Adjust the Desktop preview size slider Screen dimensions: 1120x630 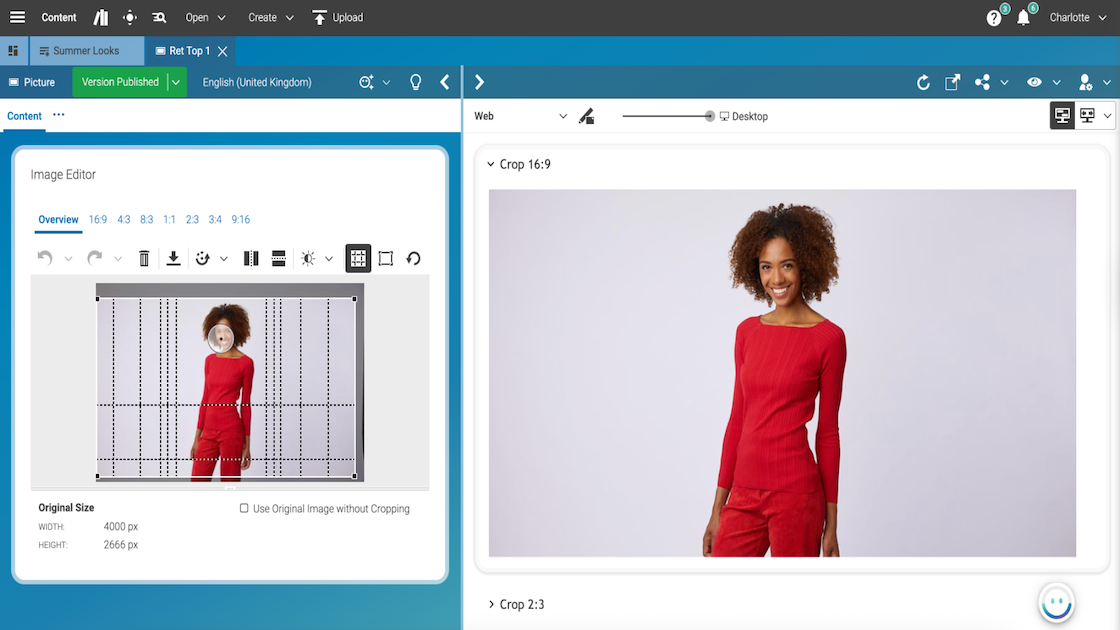[709, 117]
